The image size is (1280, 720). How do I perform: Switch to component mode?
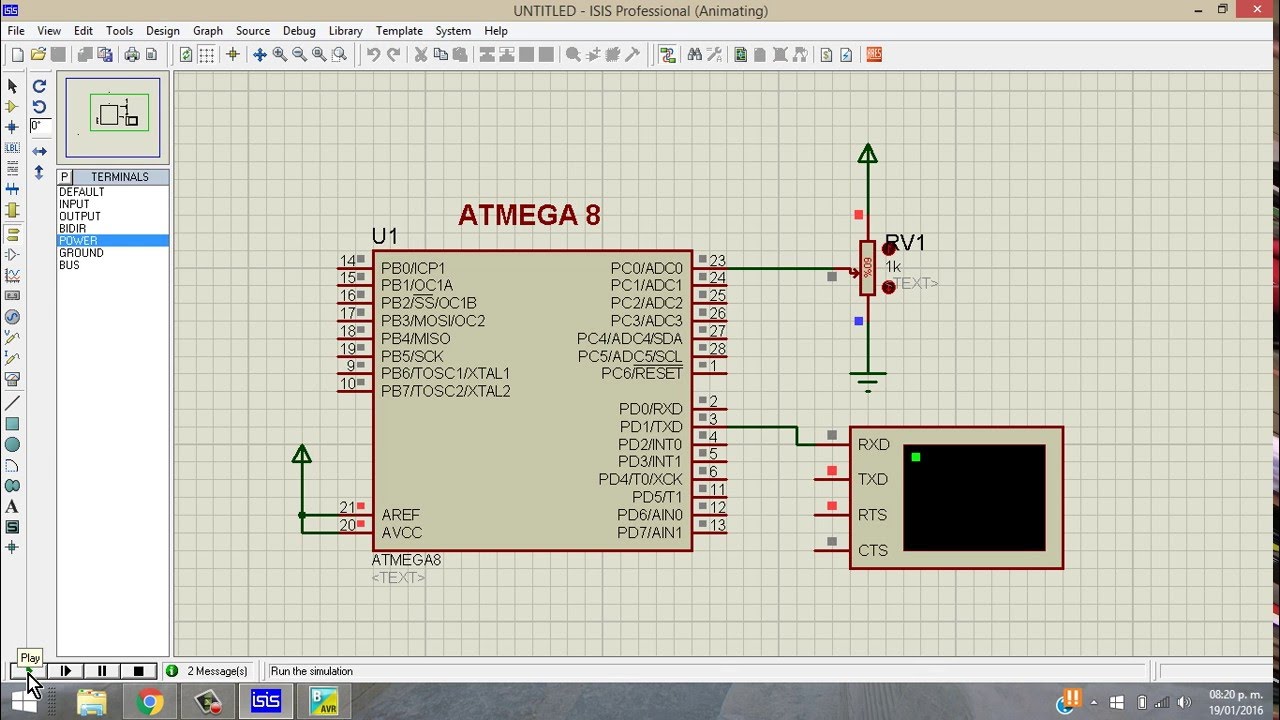coord(12,106)
